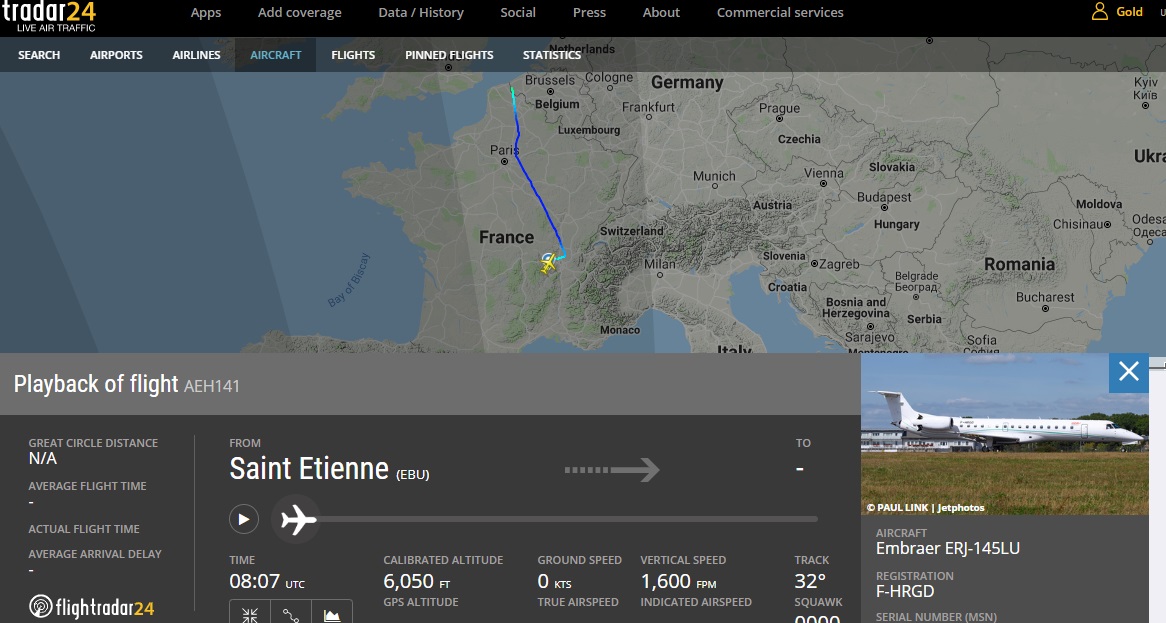Open the Data / History menu

point(421,13)
